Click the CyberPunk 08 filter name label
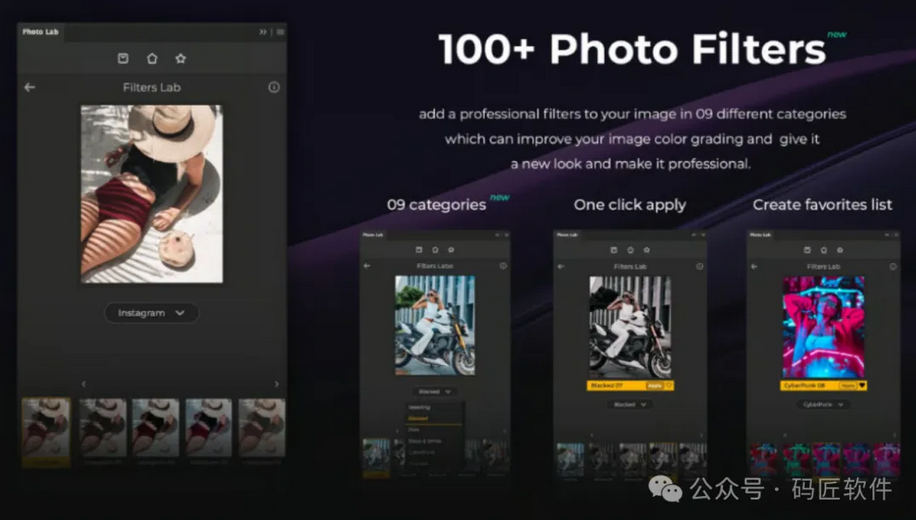 click(804, 386)
